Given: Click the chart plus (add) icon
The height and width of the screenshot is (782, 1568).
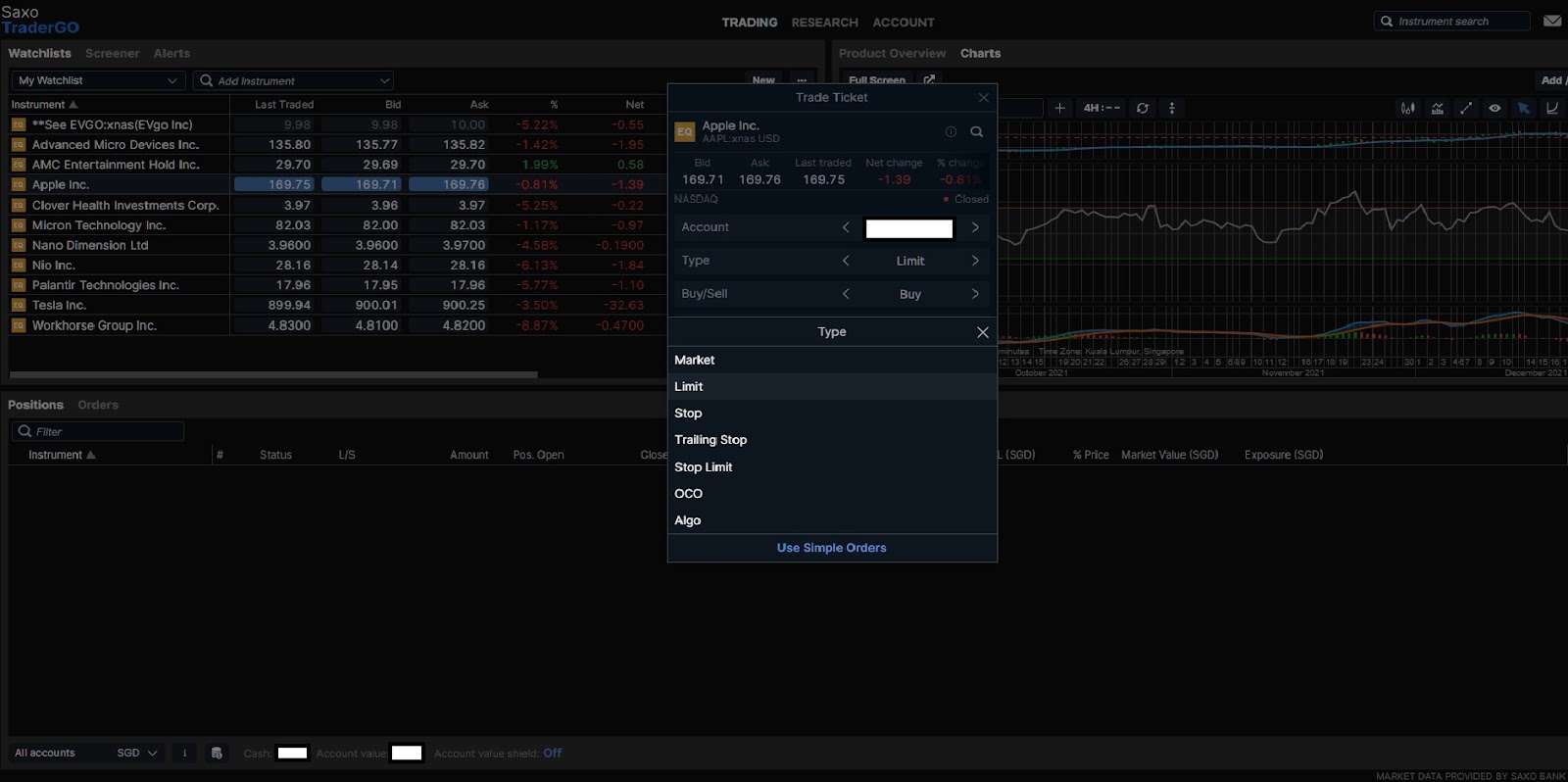Looking at the screenshot, I should [x=1059, y=108].
